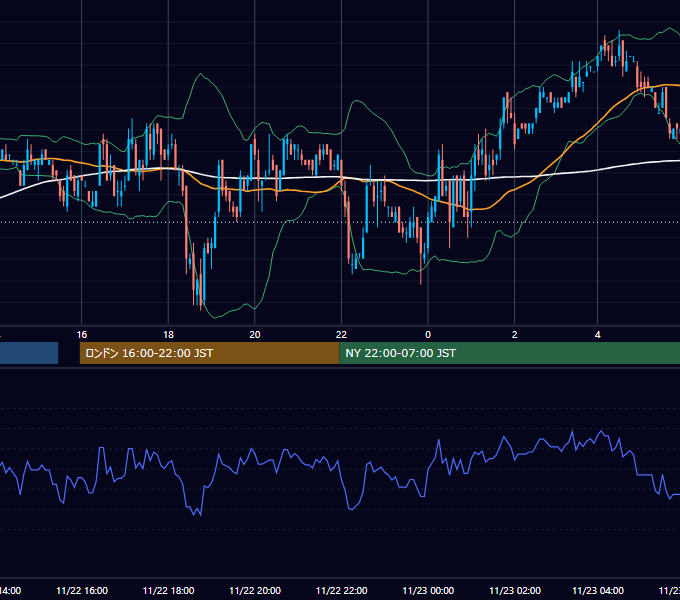Click the 22 hour axis label

point(341,335)
